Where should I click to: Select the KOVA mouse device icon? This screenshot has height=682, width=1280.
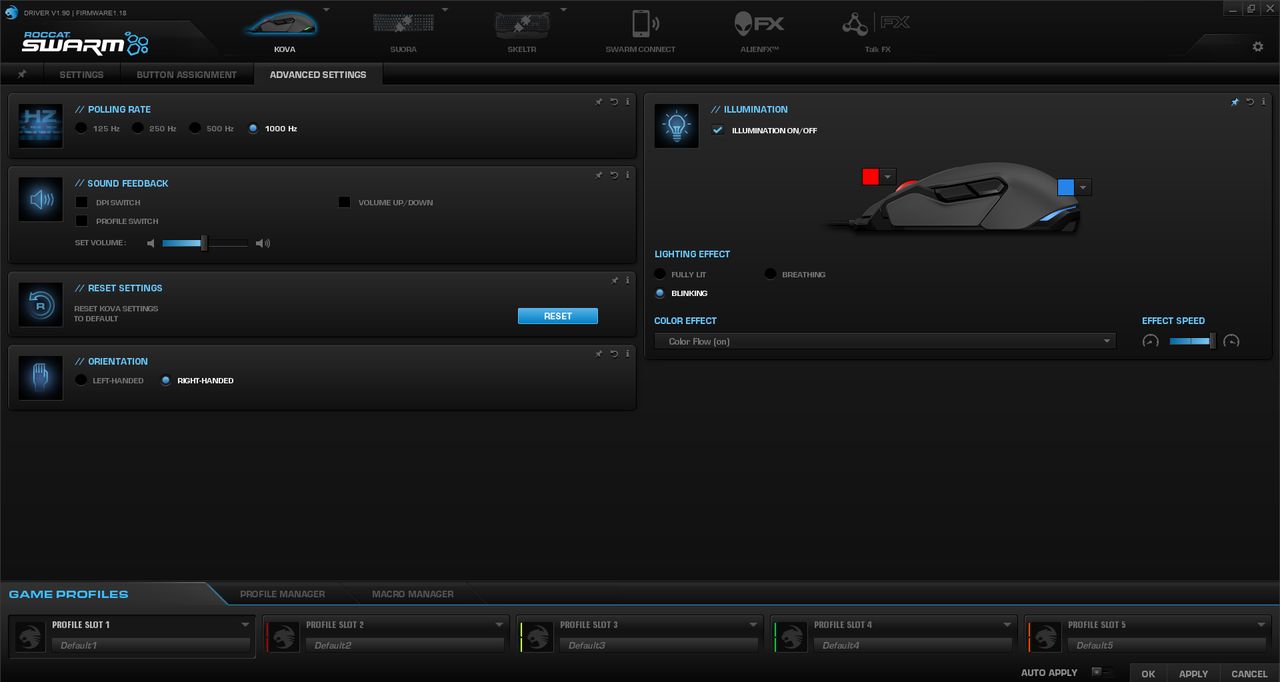click(283, 22)
